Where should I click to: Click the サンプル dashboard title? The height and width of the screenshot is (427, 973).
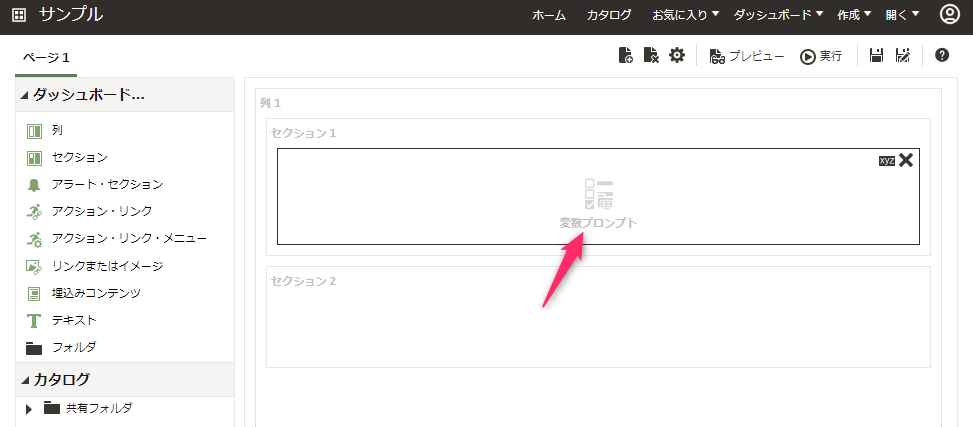coord(71,15)
